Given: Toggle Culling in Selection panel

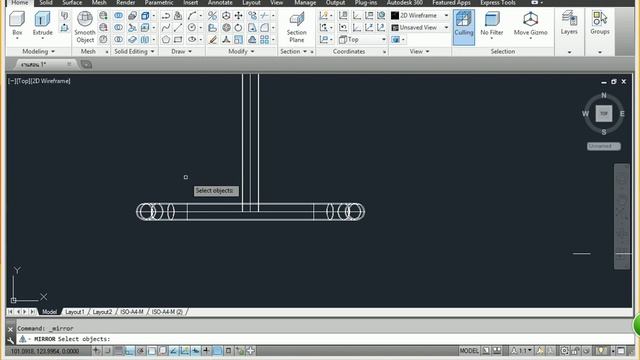Looking at the screenshot, I should 464,27.
